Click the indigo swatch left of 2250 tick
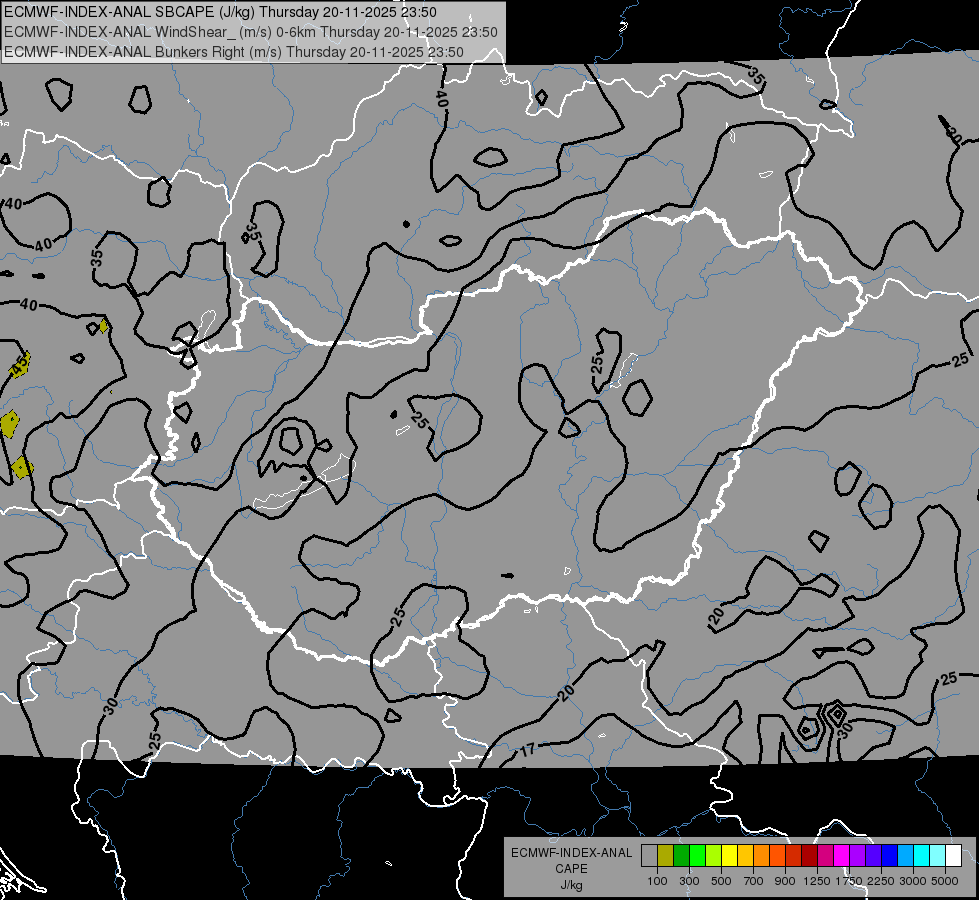 [873, 856]
